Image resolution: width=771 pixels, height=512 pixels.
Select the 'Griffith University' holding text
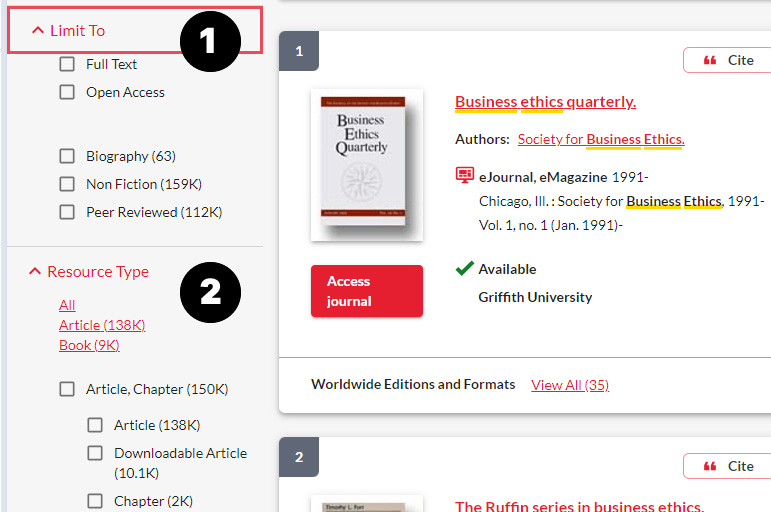click(x=535, y=297)
